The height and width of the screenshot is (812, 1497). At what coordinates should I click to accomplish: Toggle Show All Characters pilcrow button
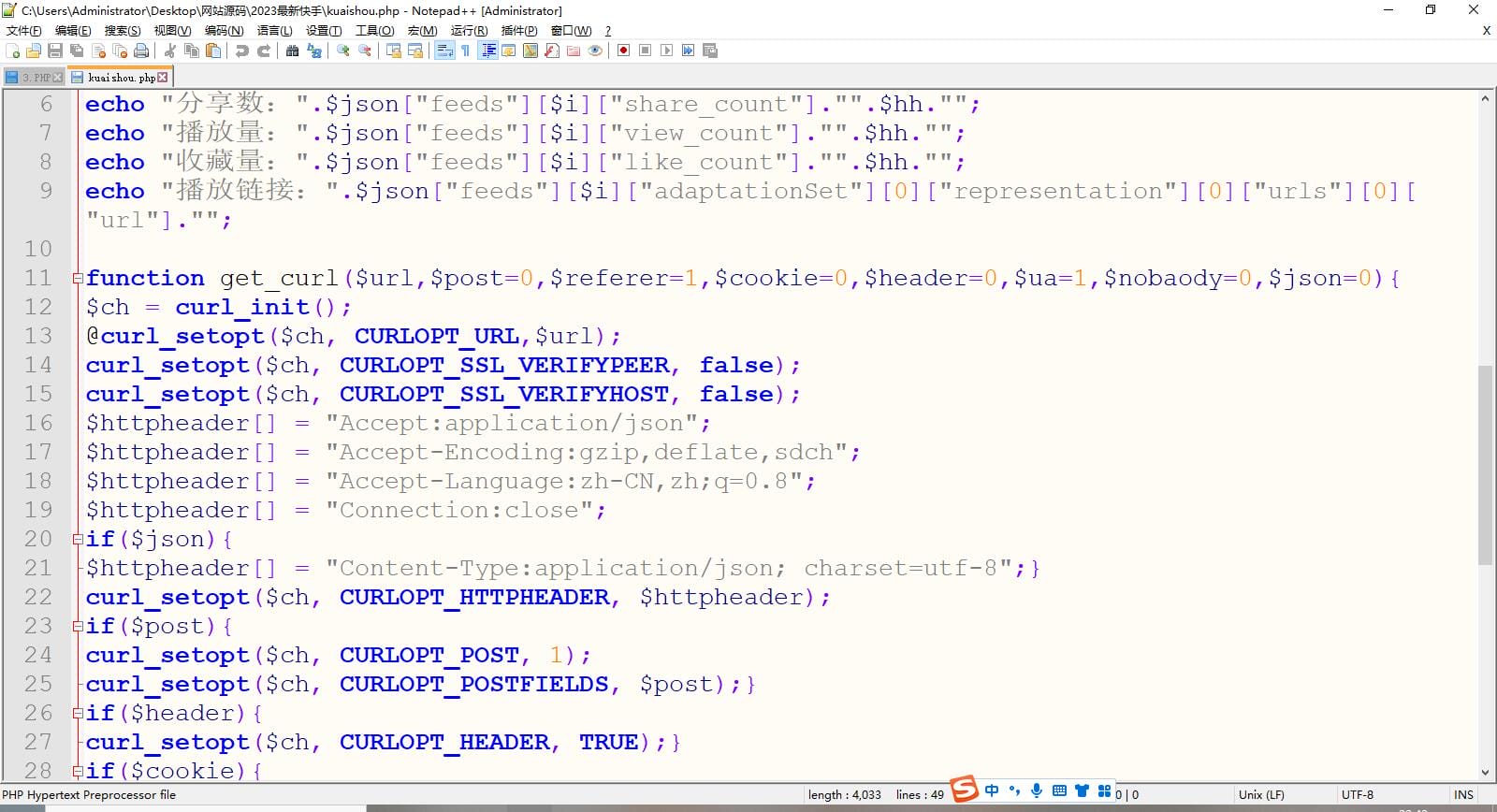465,51
